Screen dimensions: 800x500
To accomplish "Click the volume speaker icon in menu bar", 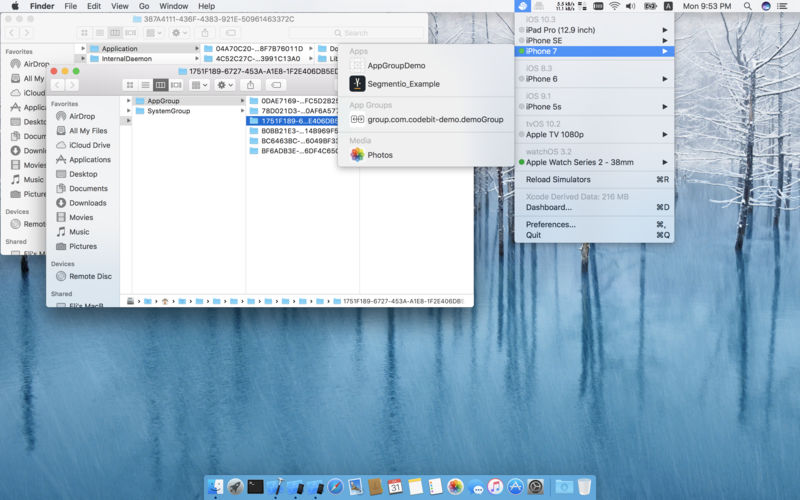I will [x=631, y=6].
